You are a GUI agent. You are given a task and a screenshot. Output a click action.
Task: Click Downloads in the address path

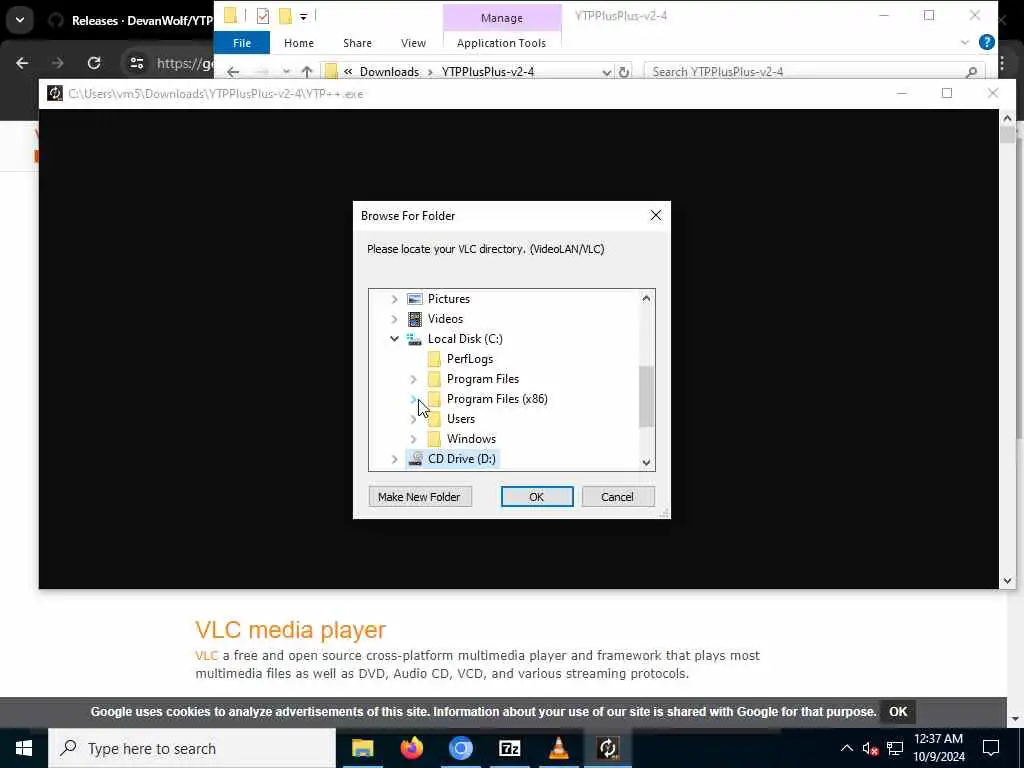389,72
